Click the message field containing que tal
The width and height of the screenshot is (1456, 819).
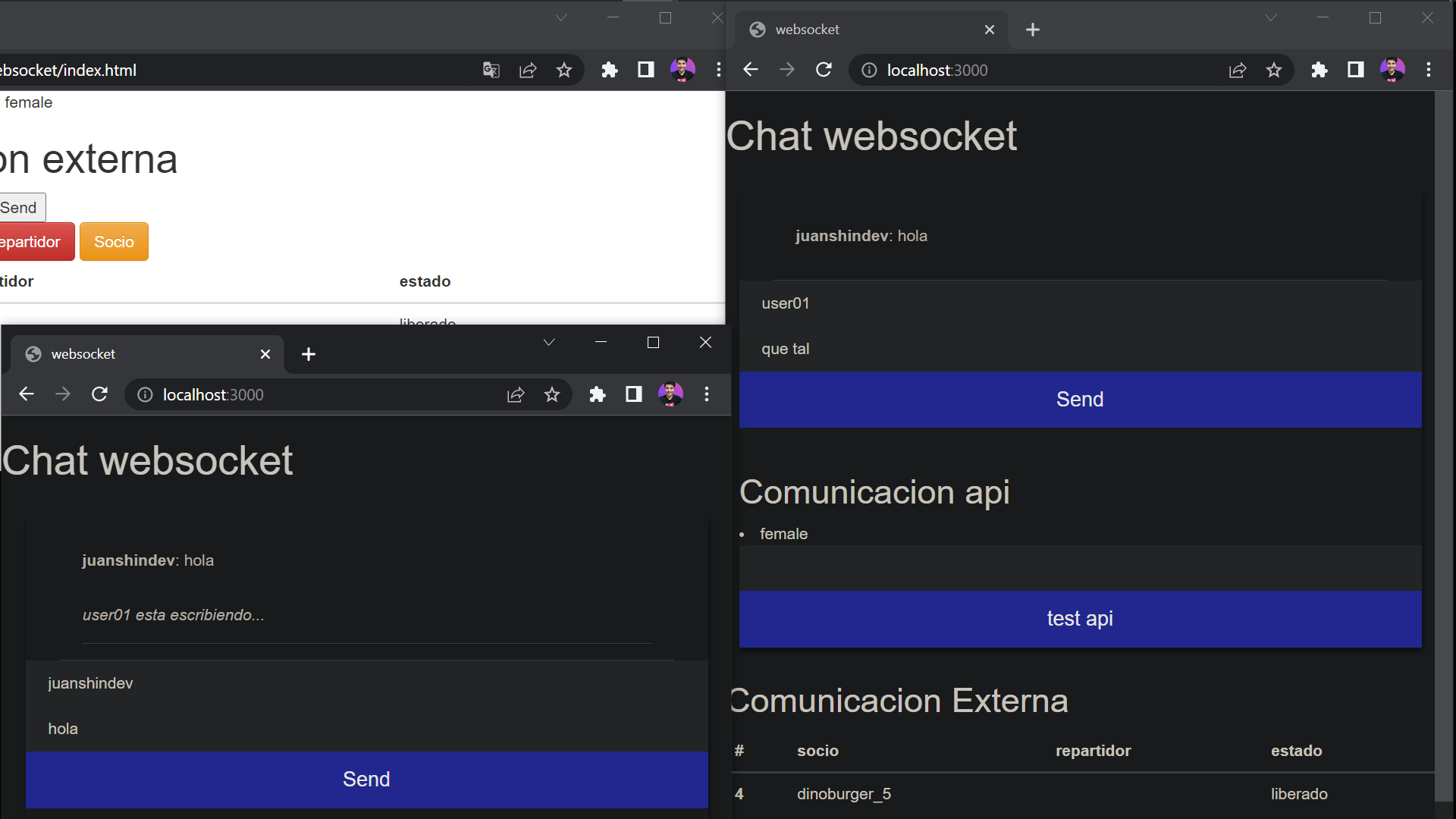pos(1080,349)
